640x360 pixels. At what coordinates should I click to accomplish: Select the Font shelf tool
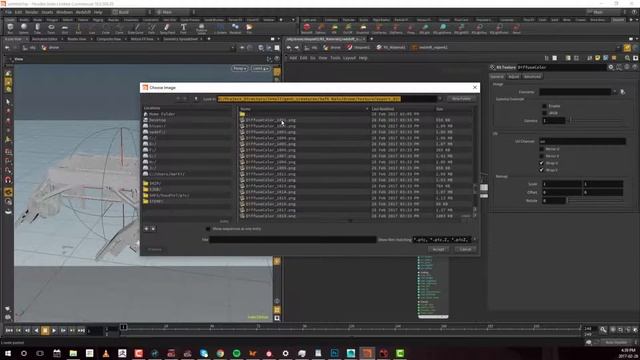(x=183, y=28)
